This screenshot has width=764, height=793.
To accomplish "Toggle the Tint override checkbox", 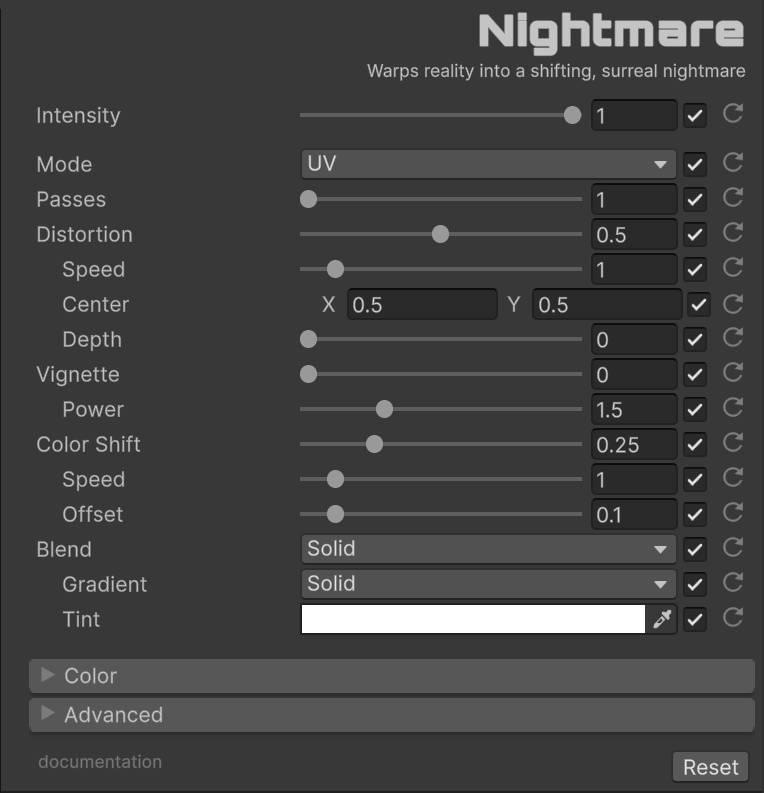I will point(695,619).
